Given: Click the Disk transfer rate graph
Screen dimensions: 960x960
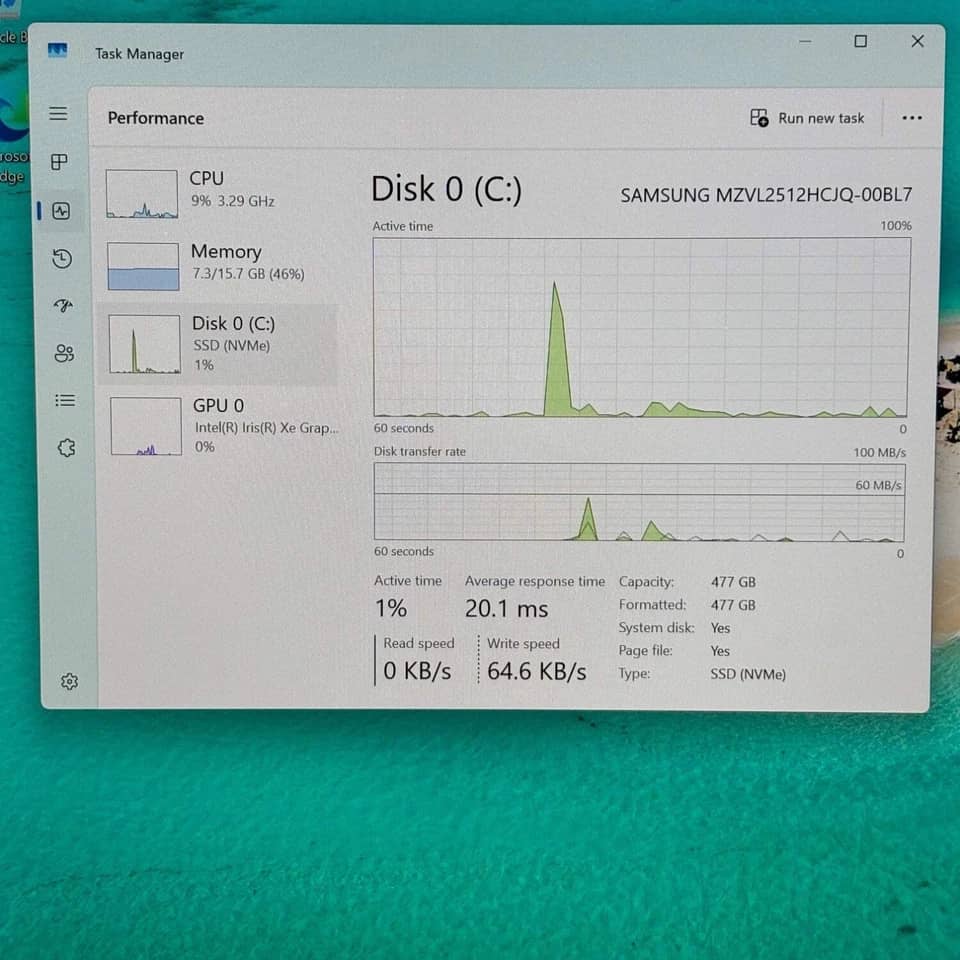Looking at the screenshot, I should (639, 502).
